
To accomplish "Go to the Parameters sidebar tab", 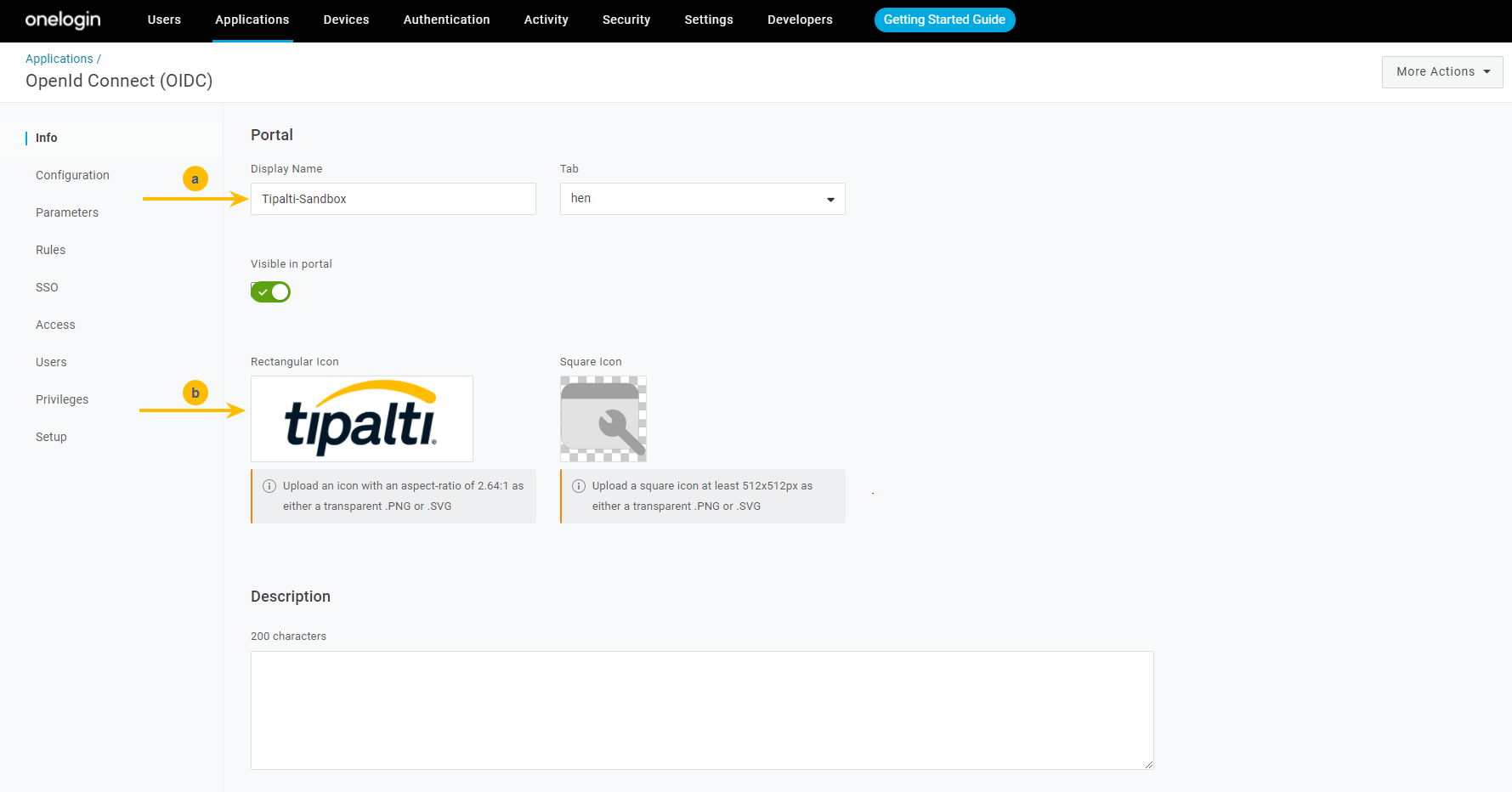I will [x=67, y=212].
